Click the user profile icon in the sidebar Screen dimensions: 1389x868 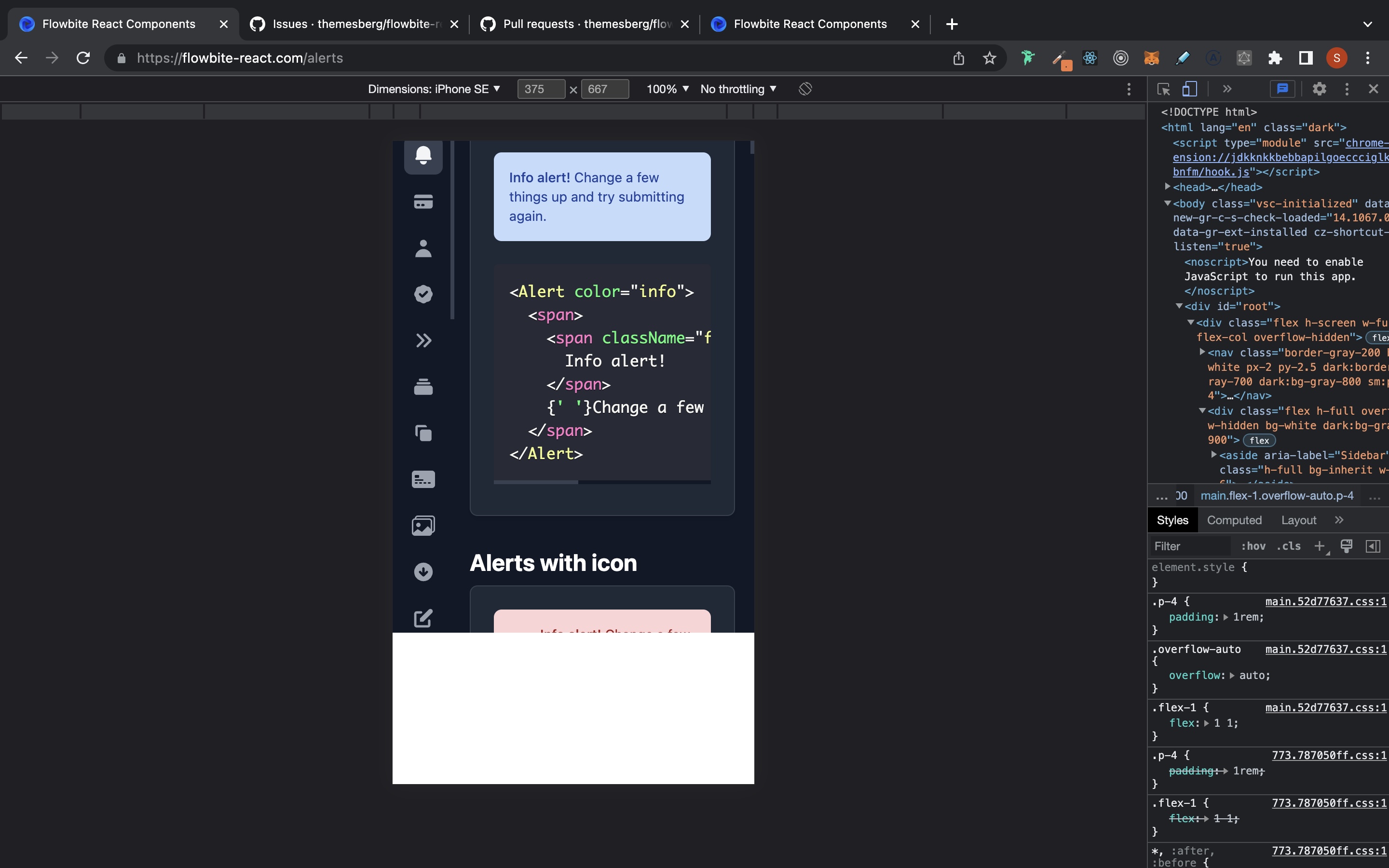click(x=423, y=248)
